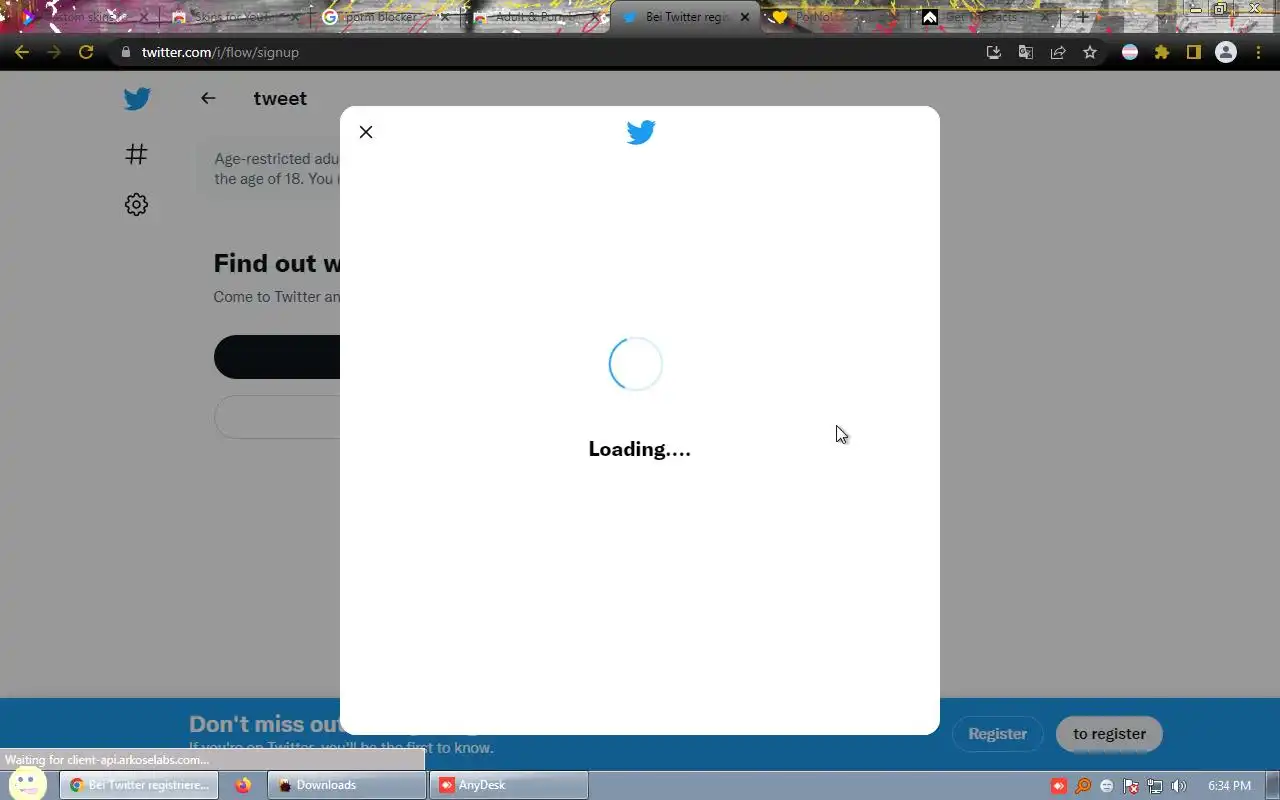
Task: Switch to the Adult & Porn tab
Action: (535, 17)
